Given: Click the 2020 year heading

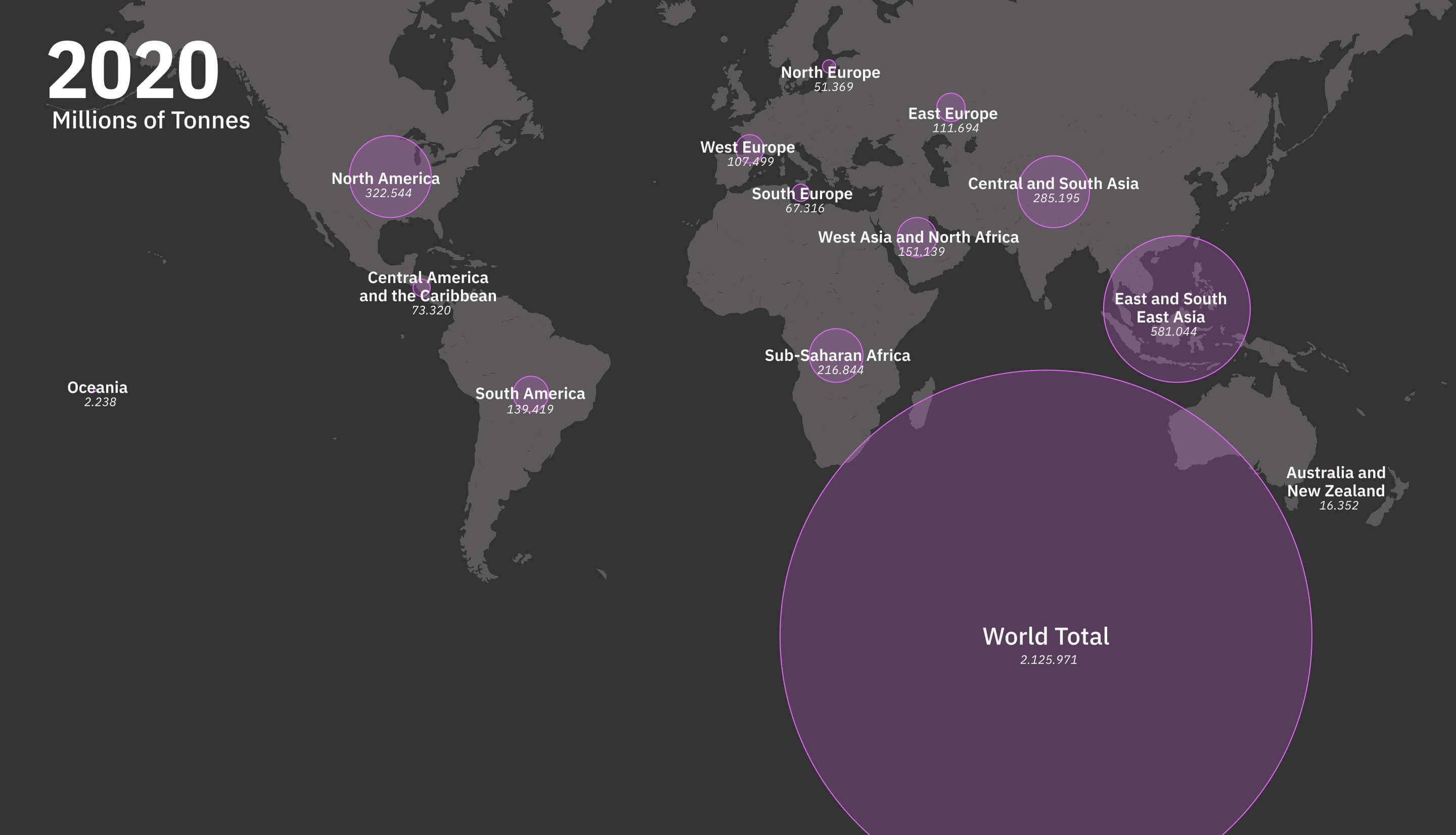Looking at the screenshot, I should click(x=133, y=71).
